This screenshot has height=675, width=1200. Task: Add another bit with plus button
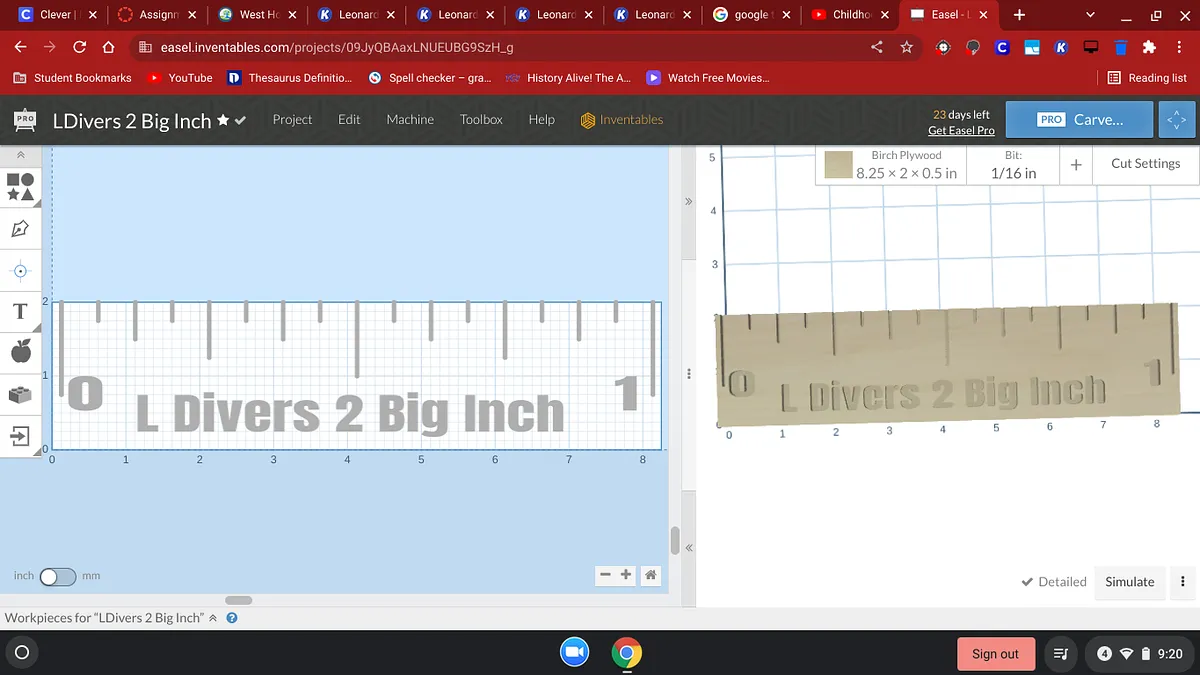[1076, 165]
